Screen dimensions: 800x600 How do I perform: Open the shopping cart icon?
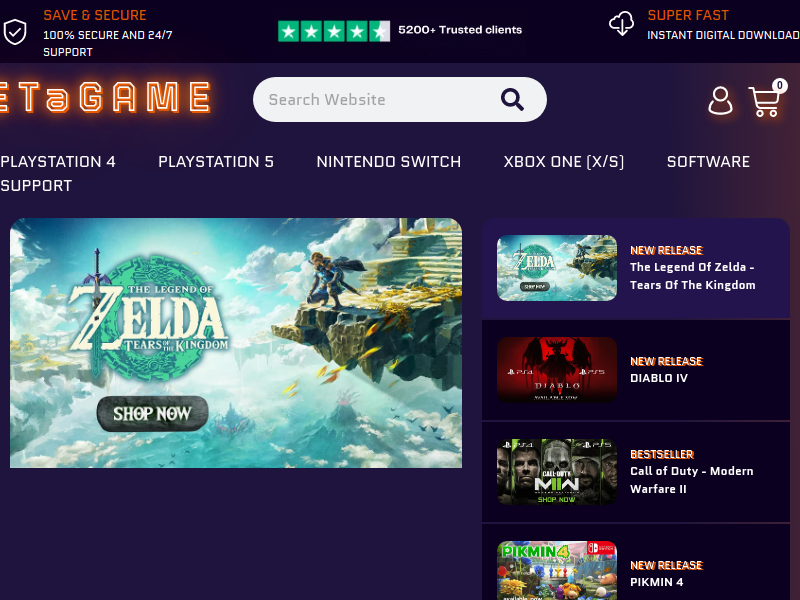click(x=765, y=101)
